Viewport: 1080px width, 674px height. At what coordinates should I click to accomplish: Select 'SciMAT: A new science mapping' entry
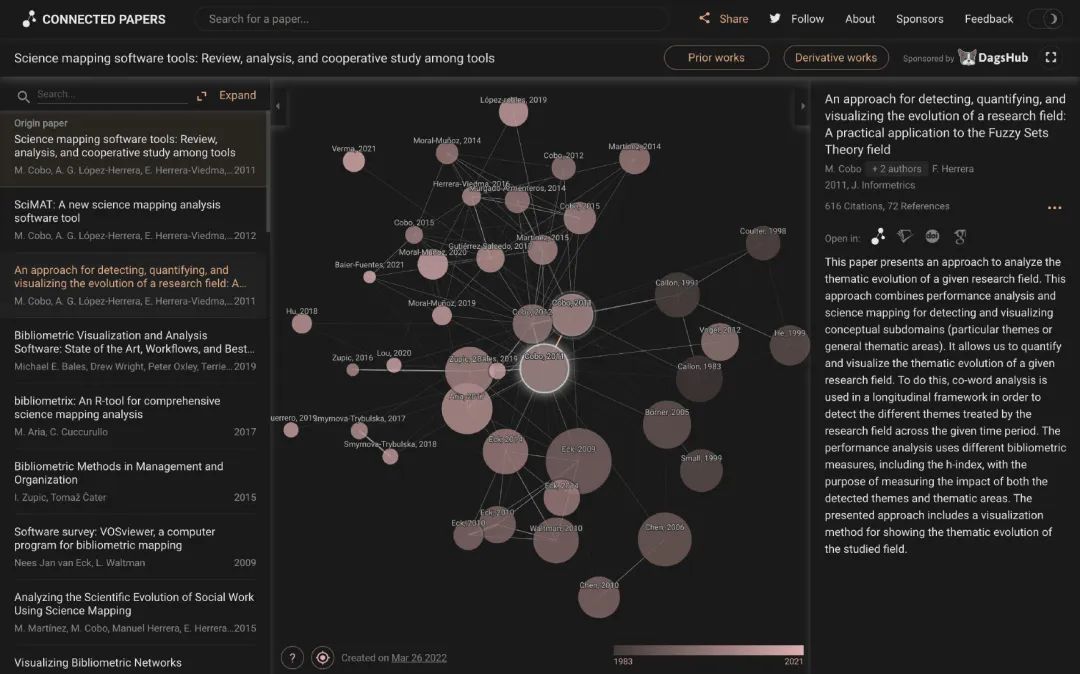[x=134, y=220]
